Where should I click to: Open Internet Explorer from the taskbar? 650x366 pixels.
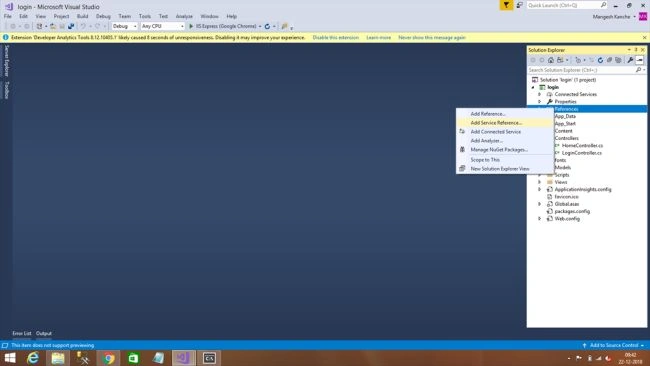[33, 358]
